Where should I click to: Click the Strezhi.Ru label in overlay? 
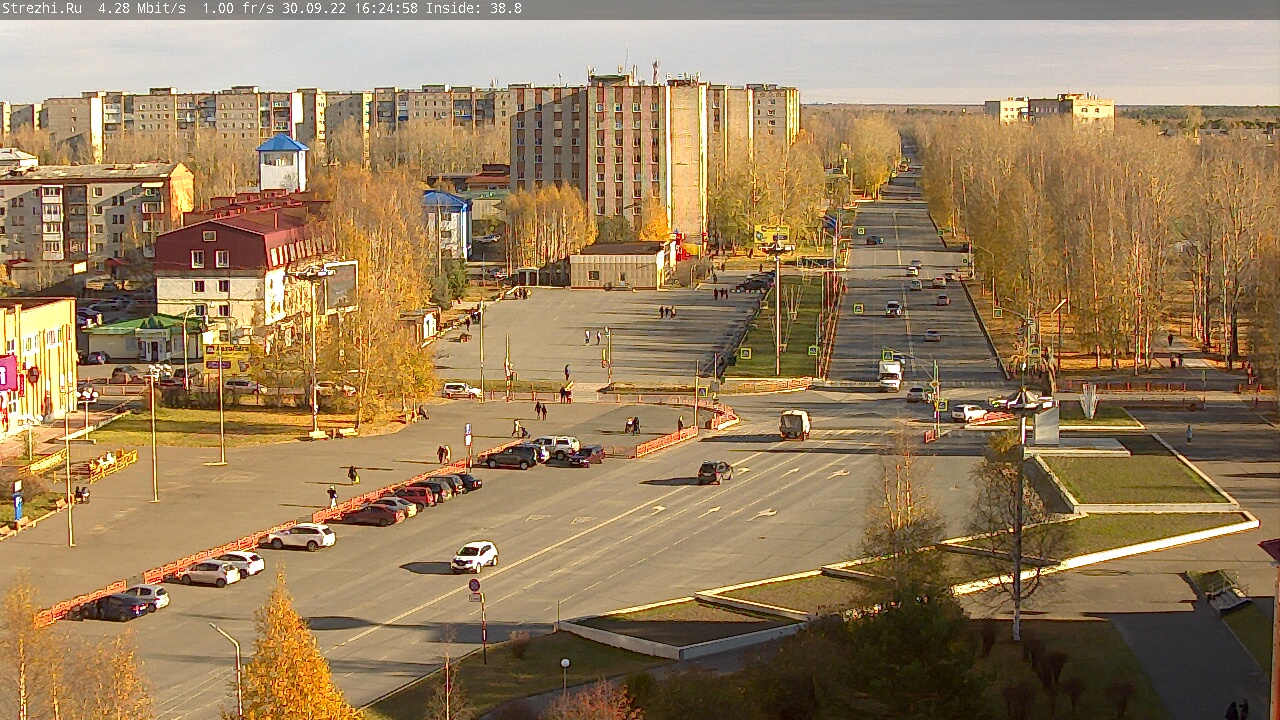tap(42, 8)
